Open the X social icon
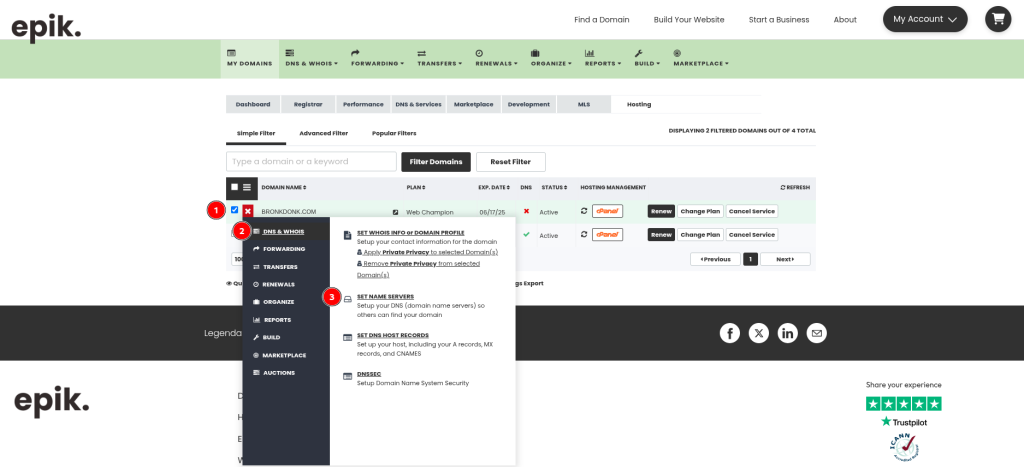1024x467 pixels. (x=759, y=333)
